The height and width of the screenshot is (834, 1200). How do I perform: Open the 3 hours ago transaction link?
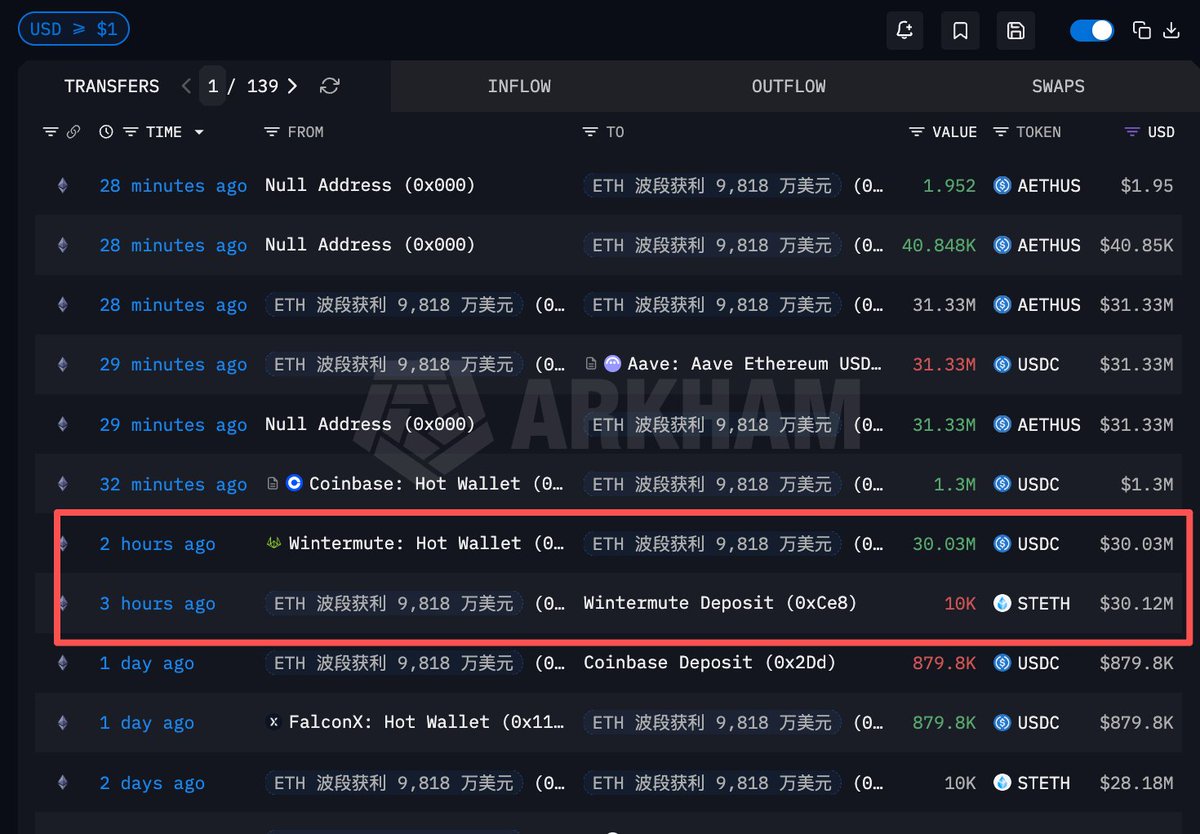[x=157, y=604]
